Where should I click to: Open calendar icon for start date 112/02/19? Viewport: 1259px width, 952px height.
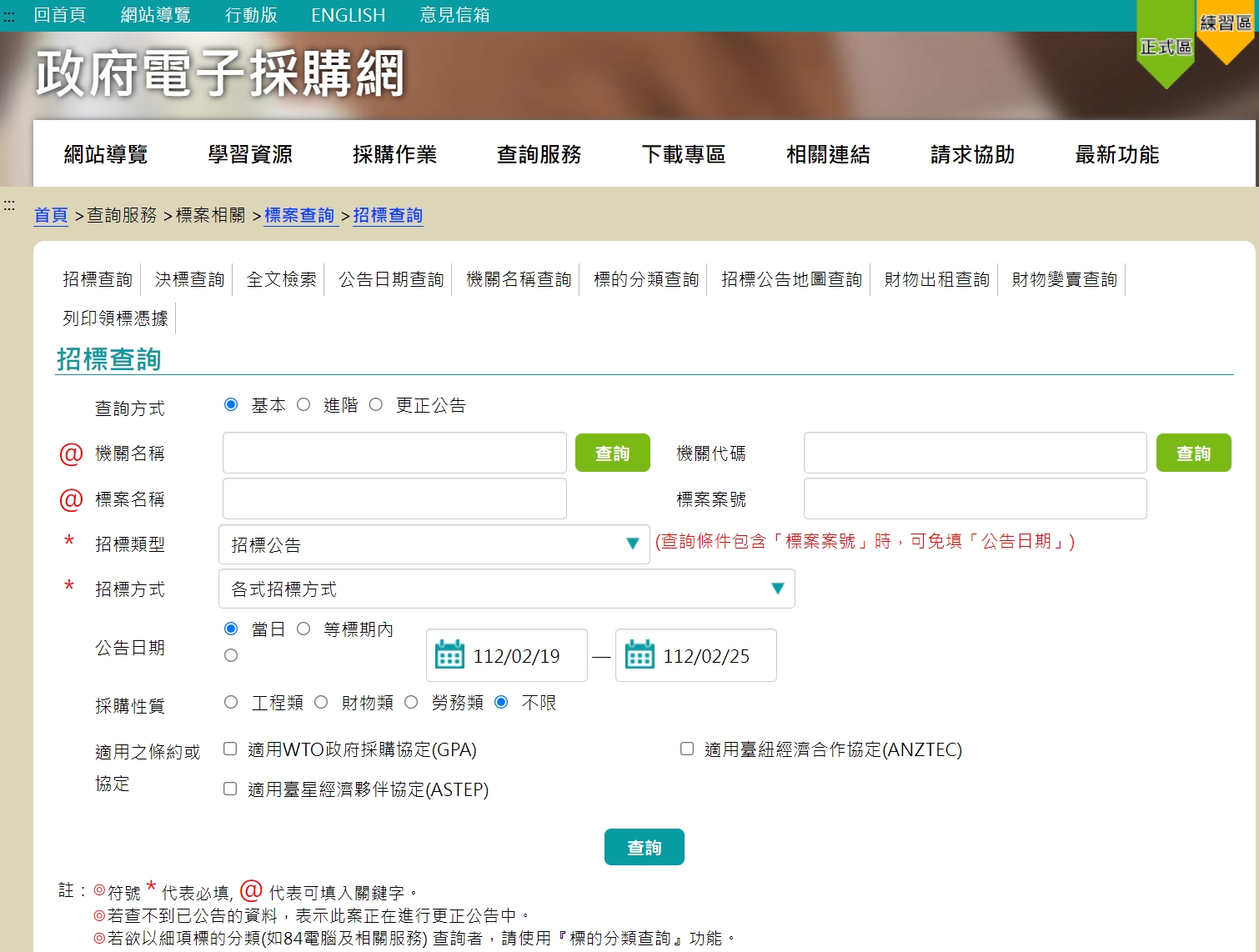coord(449,655)
